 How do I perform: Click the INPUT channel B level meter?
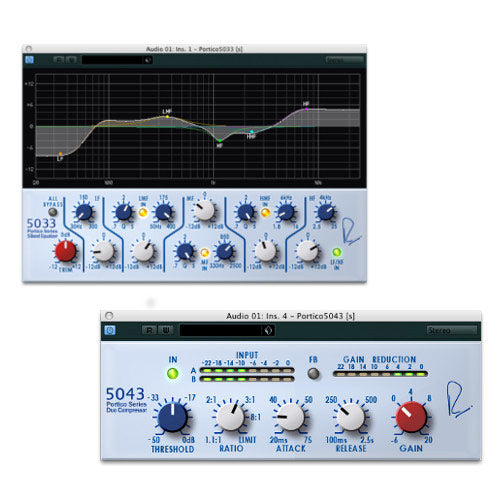[247, 379]
